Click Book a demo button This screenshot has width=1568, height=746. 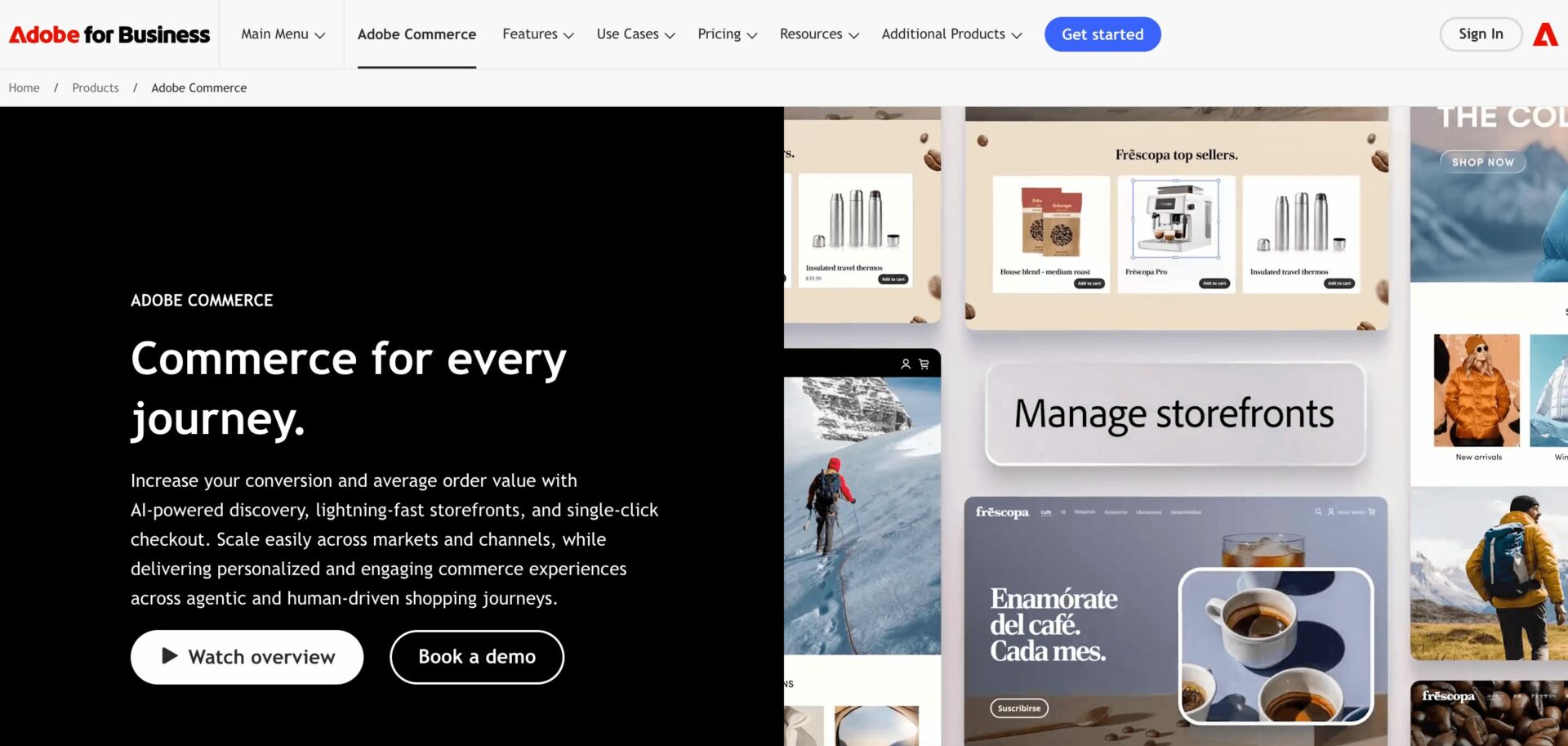tap(477, 657)
